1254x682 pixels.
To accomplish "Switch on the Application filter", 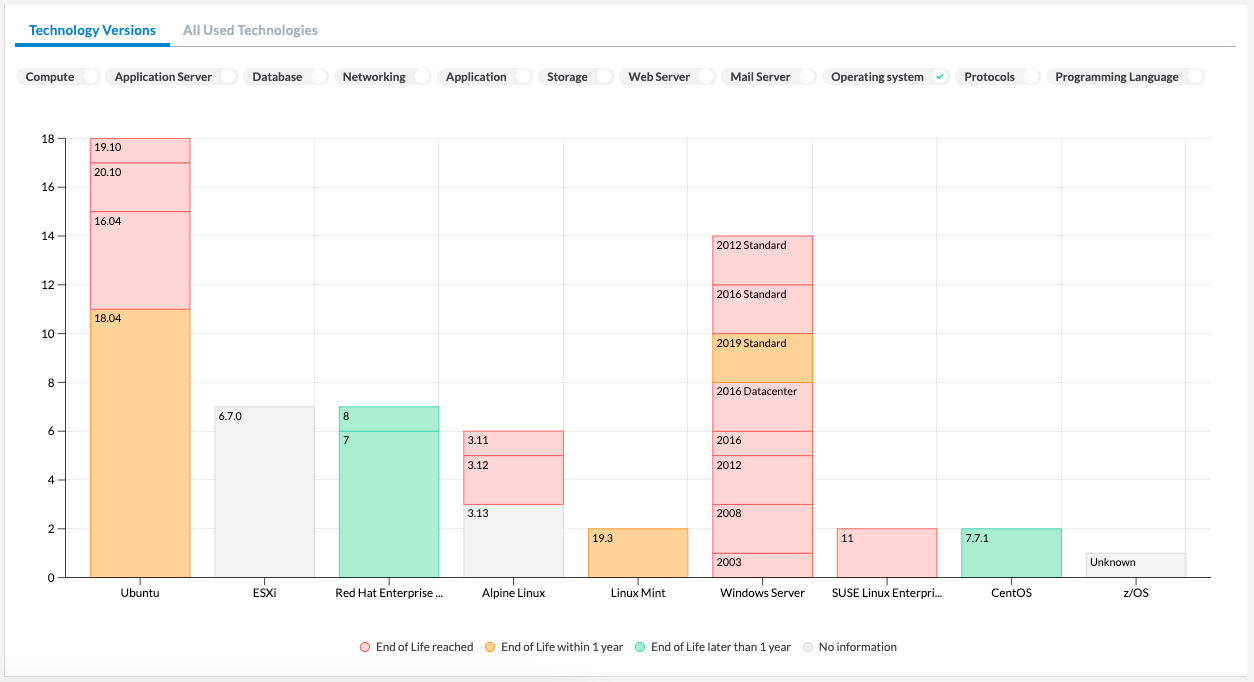I will click(523, 77).
